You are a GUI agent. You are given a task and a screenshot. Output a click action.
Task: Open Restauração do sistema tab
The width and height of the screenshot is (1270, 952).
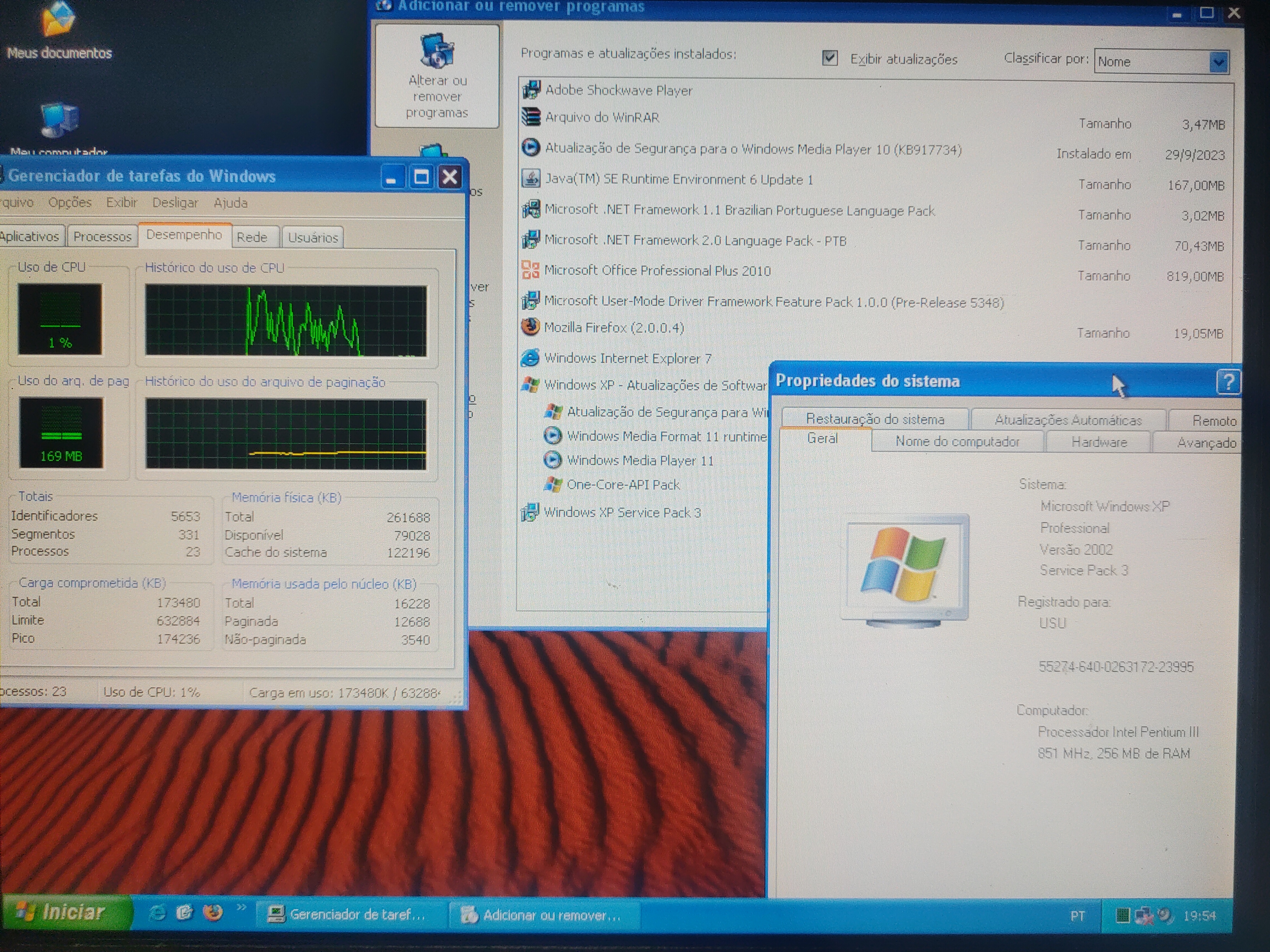875,419
